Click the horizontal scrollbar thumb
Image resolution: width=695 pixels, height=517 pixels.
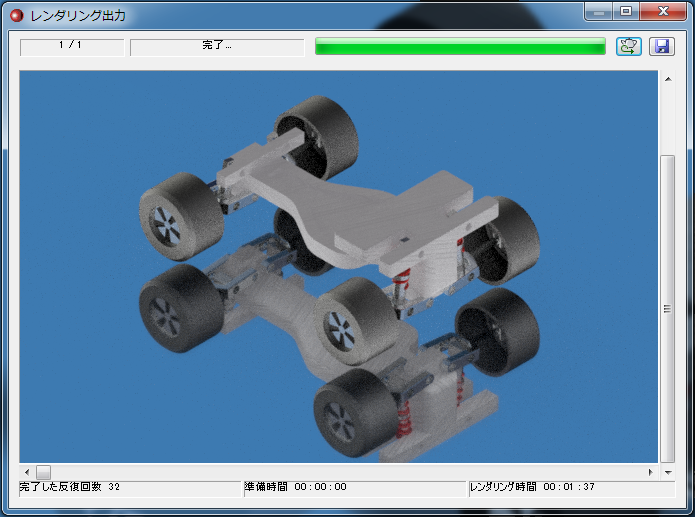click(x=43, y=472)
